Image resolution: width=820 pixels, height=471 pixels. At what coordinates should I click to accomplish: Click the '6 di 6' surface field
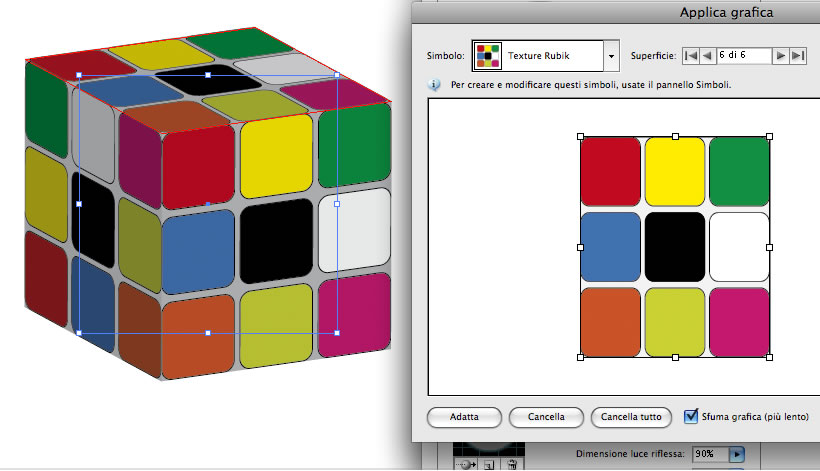744,55
